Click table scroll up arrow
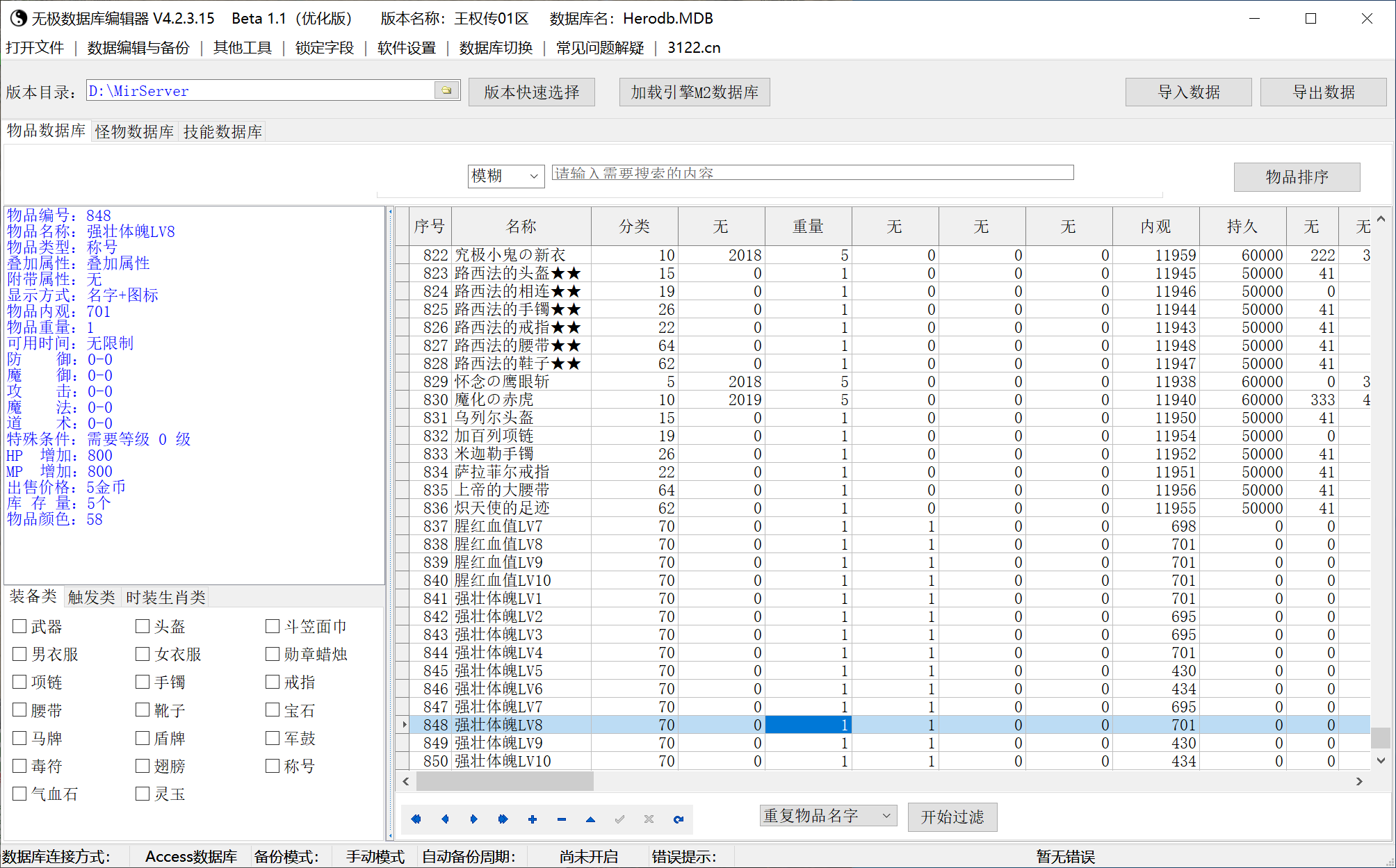Viewport: 1396px width, 868px height. pyautogui.click(x=1381, y=220)
